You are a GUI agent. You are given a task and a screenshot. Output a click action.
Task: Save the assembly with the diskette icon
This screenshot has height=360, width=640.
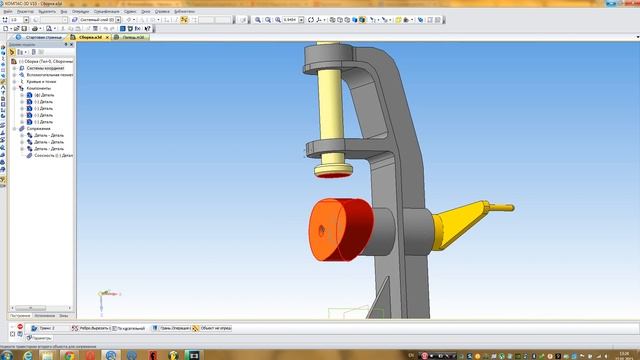tap(24, 29)
